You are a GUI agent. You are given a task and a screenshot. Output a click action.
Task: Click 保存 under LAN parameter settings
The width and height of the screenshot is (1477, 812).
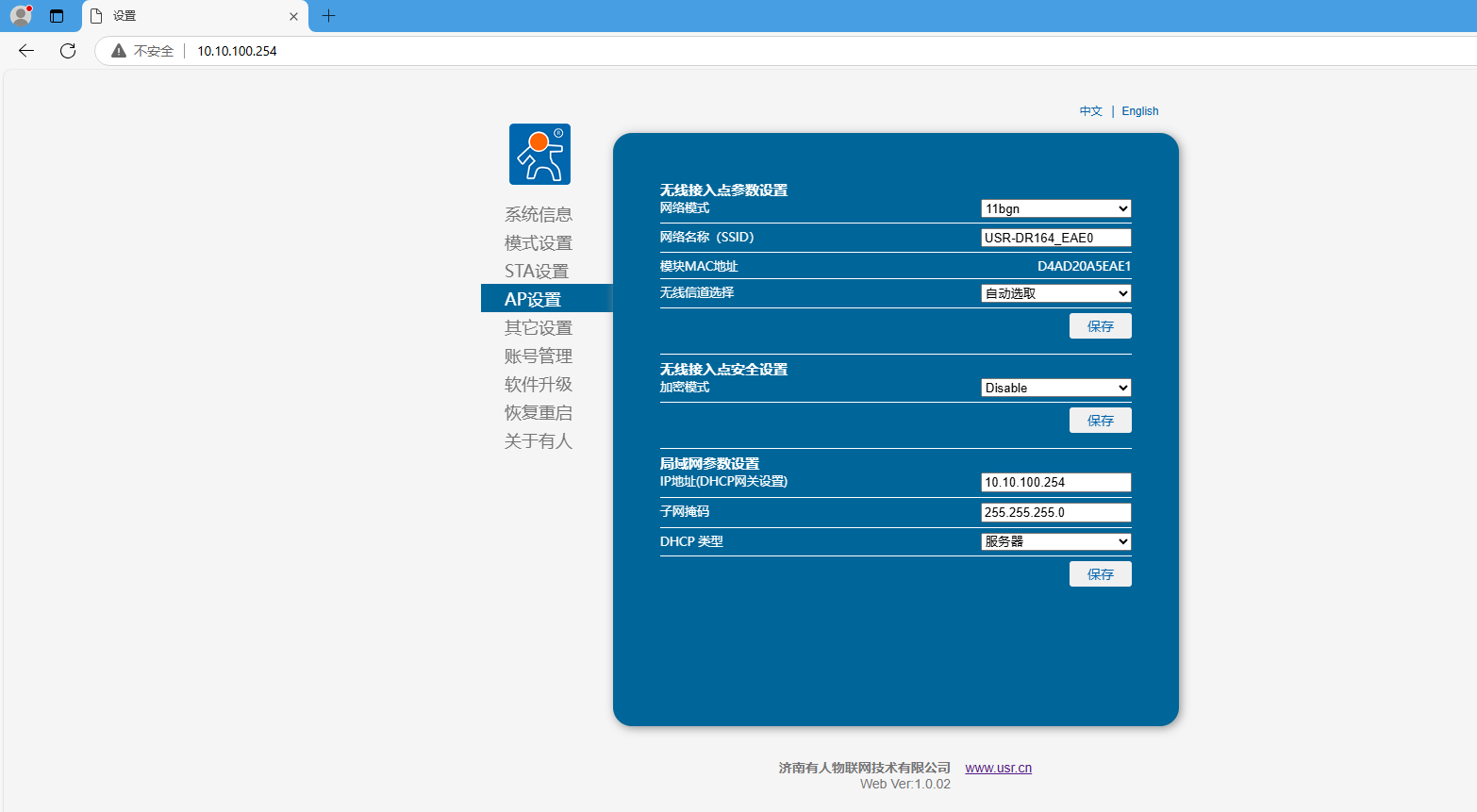(1100, 574)
